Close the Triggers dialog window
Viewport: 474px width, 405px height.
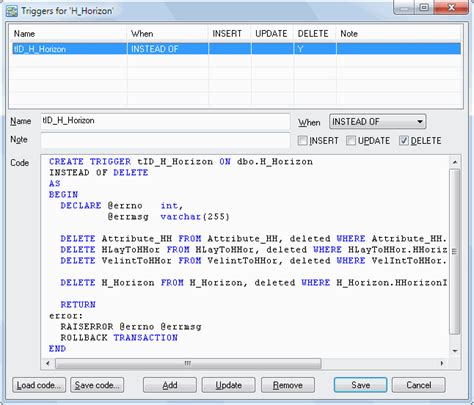(x=451, y=7)
